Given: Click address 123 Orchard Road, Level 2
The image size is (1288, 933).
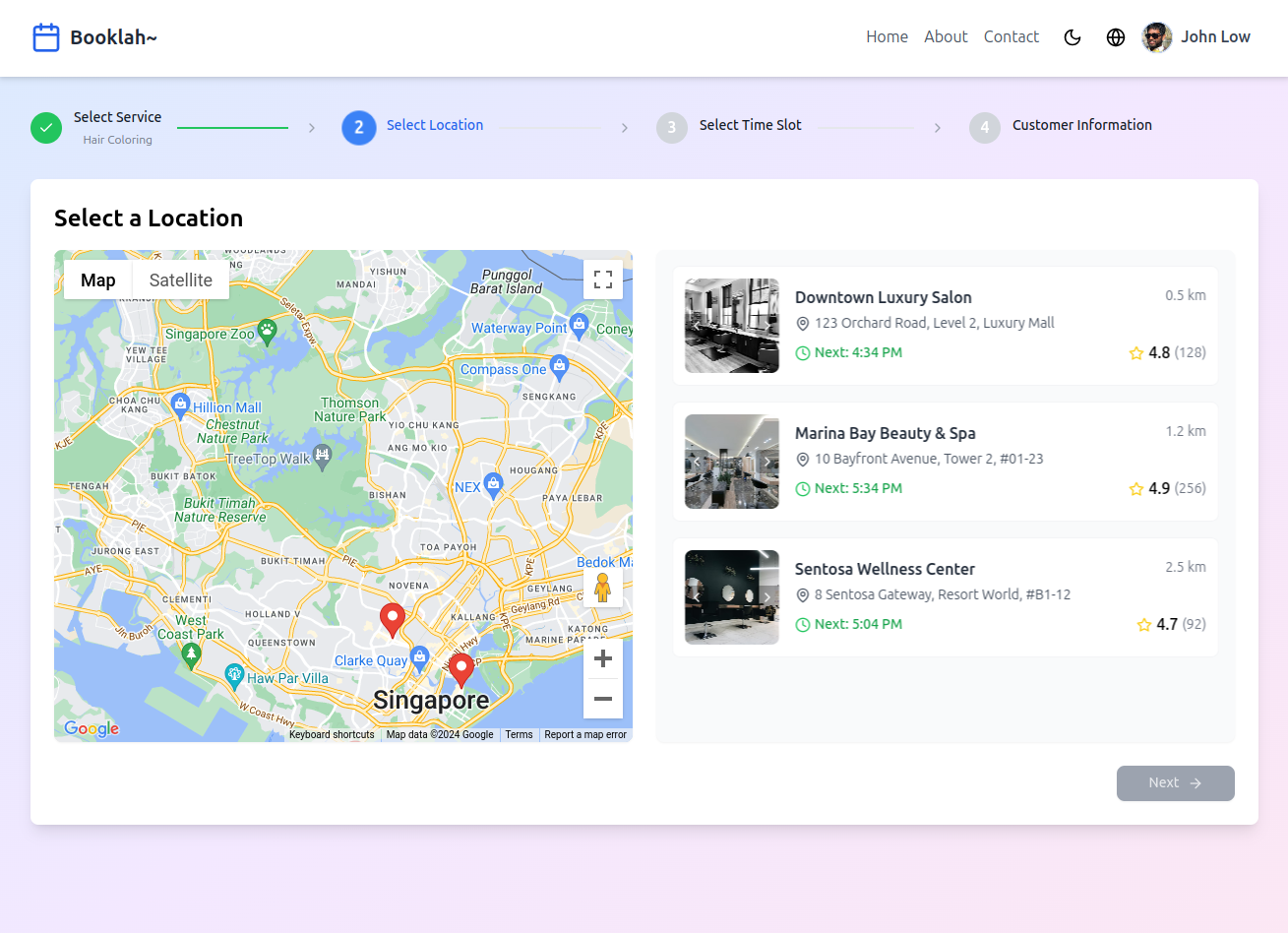Looking at the screenshot, I should point(934,323).
